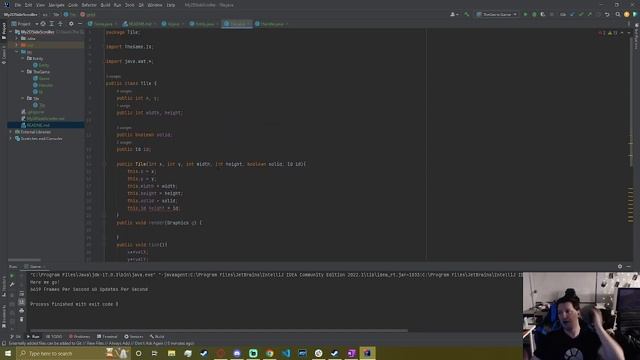Open Problems tool window tab
The width and height of the screenshot is (640, 360).
tap(80, 336)
